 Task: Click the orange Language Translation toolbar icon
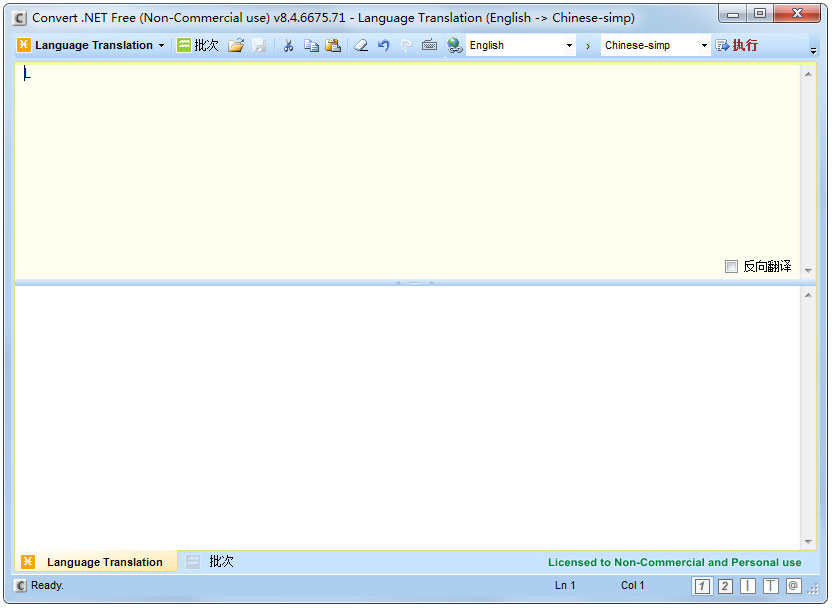point(24,45)
